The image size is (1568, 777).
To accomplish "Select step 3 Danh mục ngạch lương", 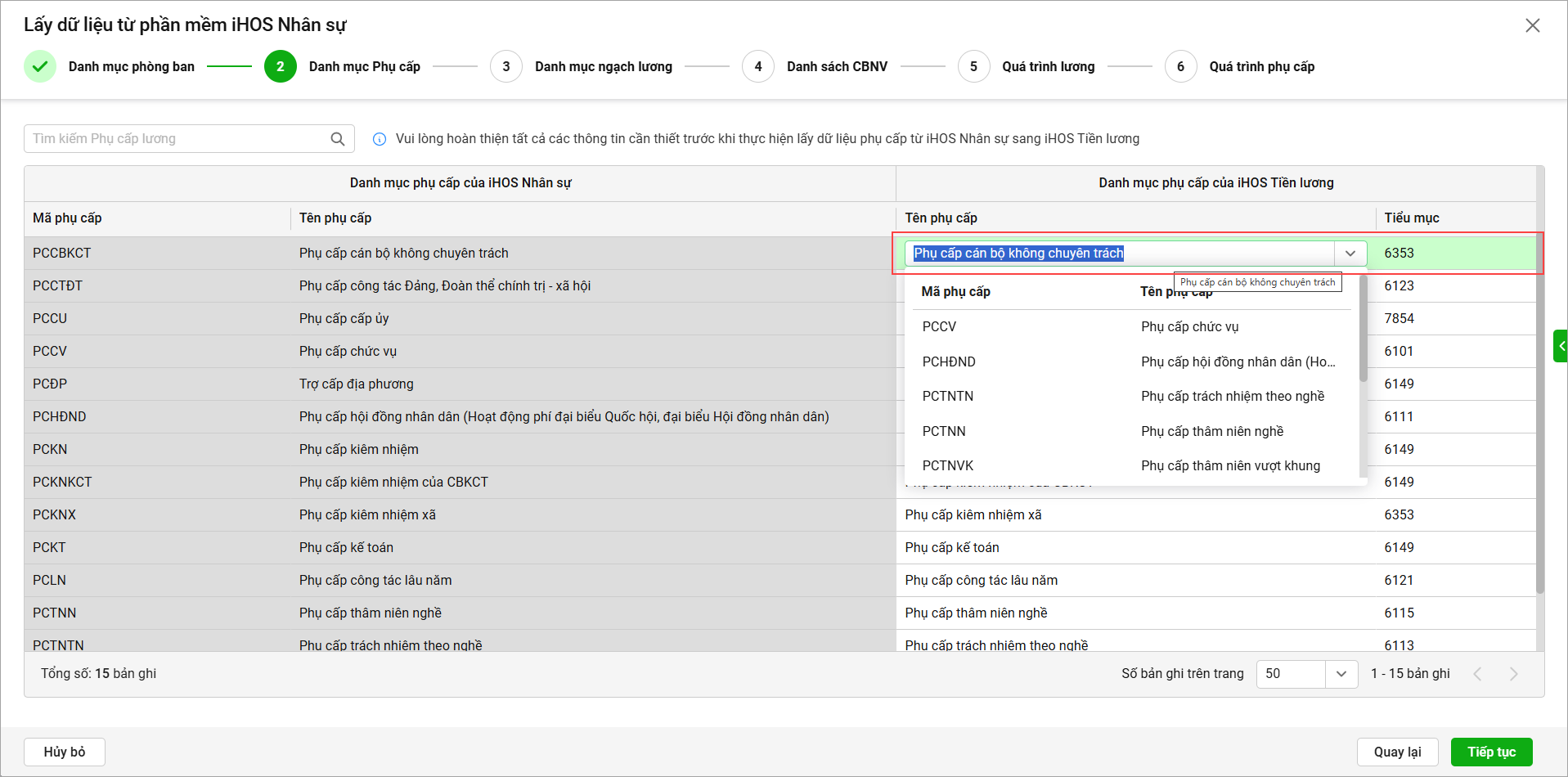I will click(x=582, y=66).
